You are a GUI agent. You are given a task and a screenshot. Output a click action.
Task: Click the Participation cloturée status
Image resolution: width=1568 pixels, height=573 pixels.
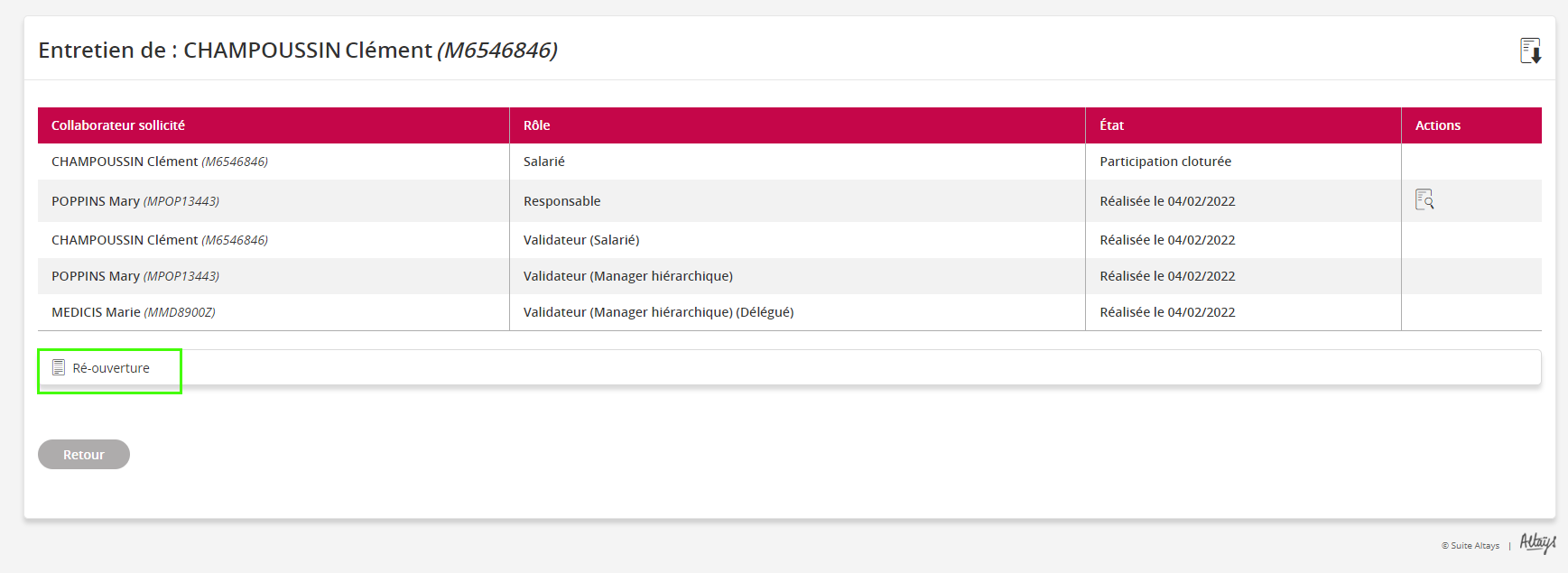click(x=1164, y=162)
